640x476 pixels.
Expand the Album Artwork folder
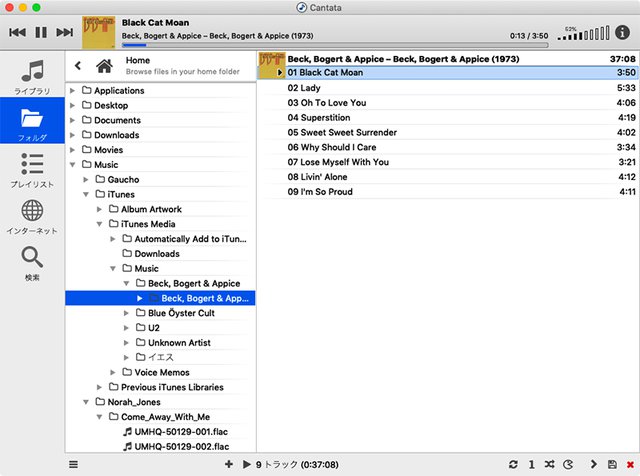[99, 209]
